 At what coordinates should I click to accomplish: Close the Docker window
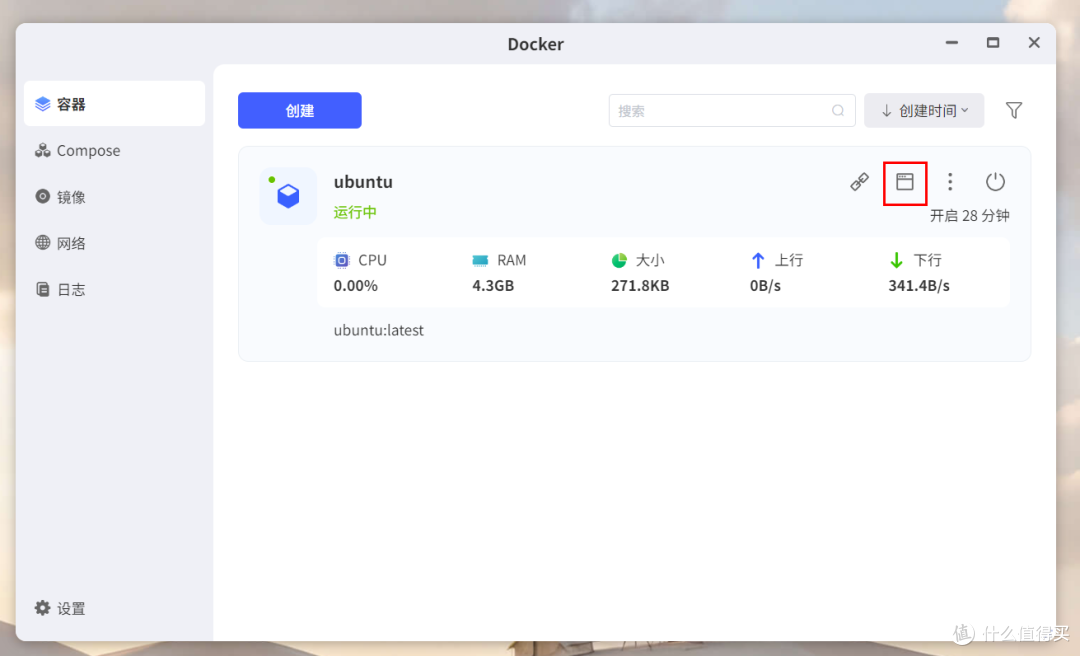pos(1034,43)
